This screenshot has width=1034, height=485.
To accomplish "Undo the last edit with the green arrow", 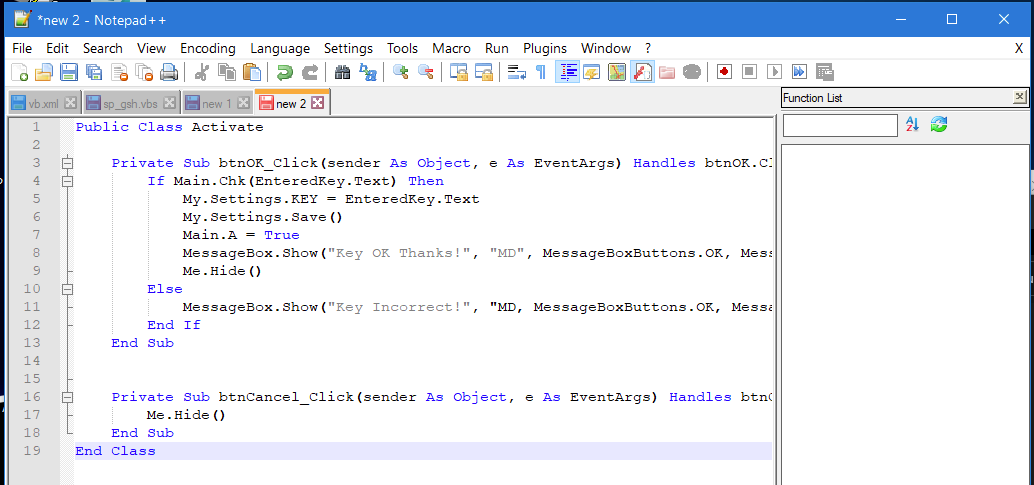I will pos(285,72).
